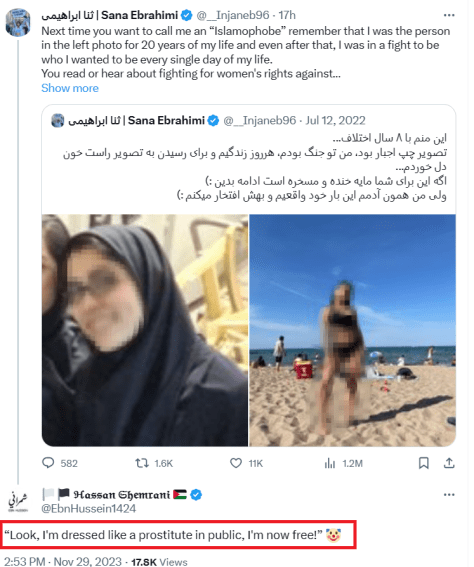474x567 pixels.
Task: Open more options on Sana Ebrahimi tweet
Action: pyautogui.click(x=449, y=15)
